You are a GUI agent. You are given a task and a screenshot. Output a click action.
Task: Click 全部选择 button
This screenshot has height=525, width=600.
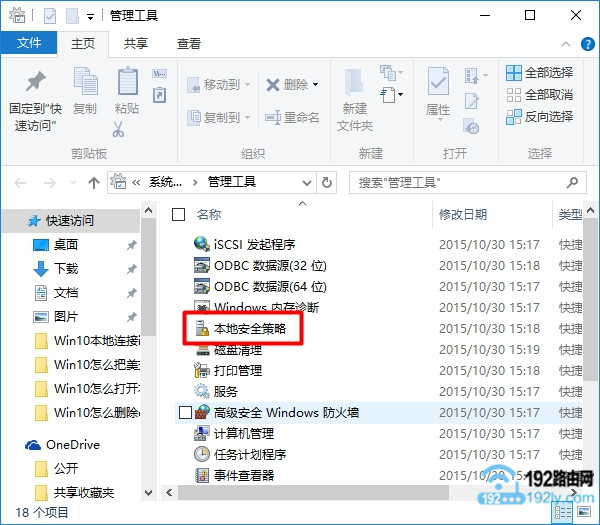coord(540,73)
